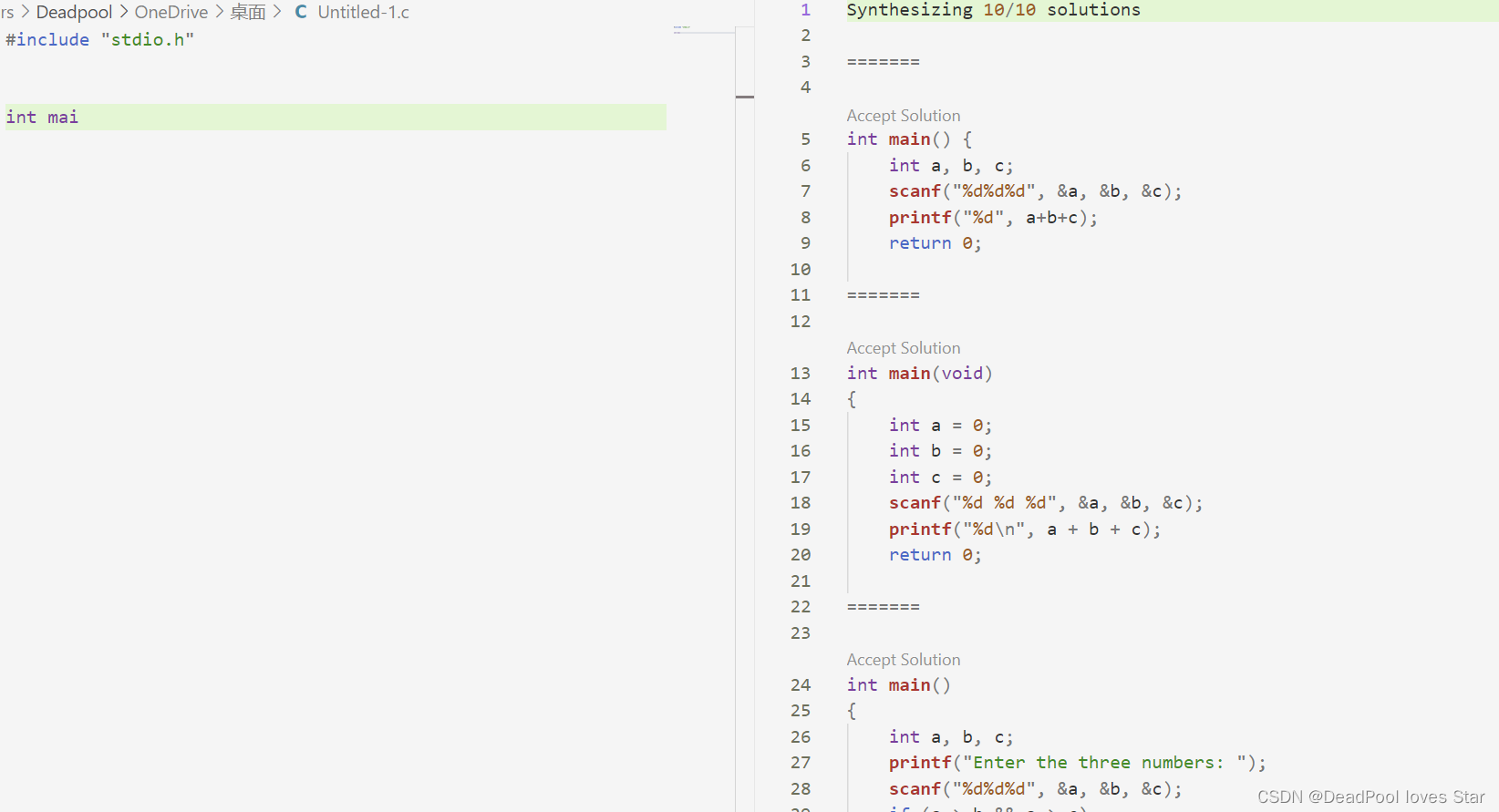Click the ======= separator on line 22
The height and width of the screenshot is (812, 1499).
point(883,607)
